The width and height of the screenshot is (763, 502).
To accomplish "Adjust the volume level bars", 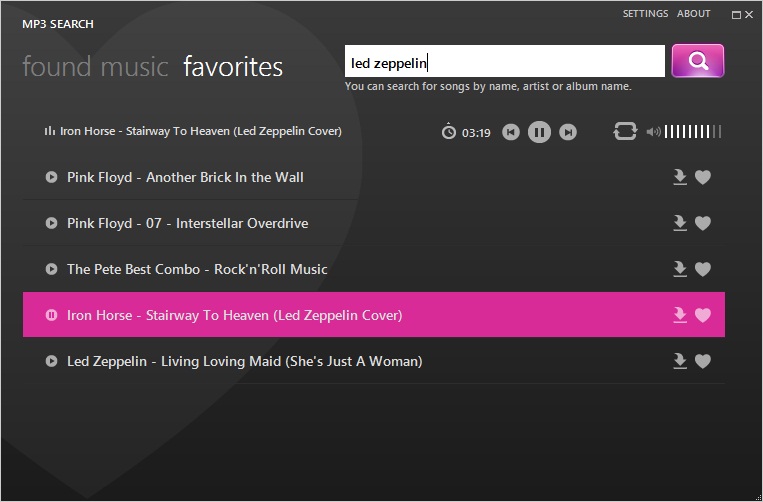I will click(x=692, y=132).
